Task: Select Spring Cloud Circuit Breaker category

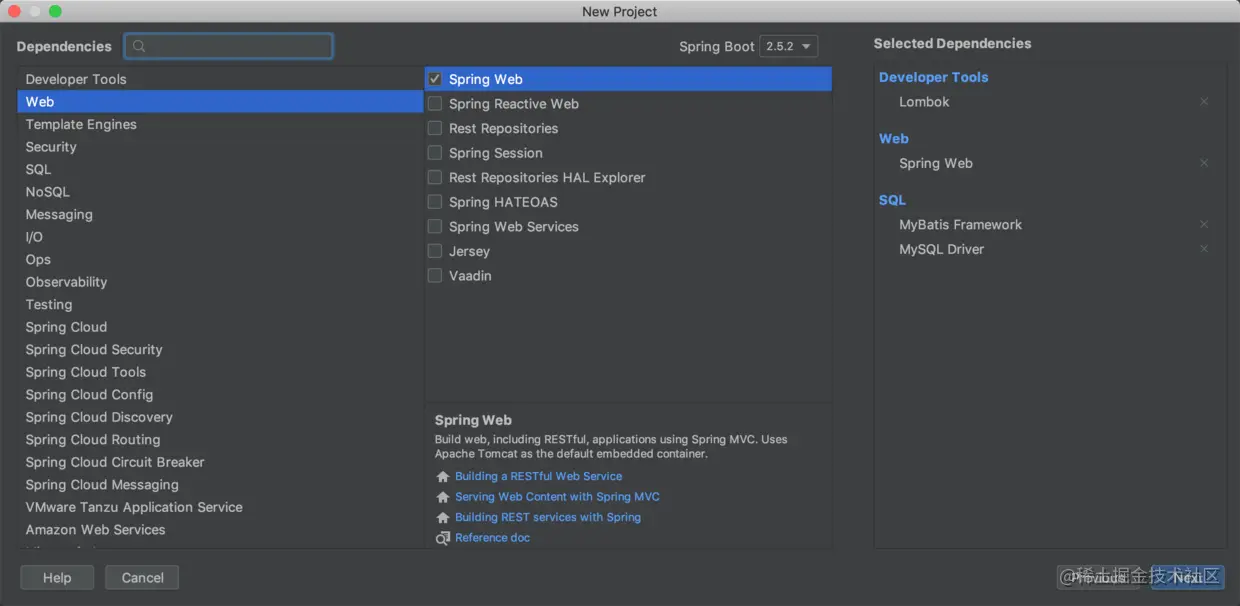Action: (220, 462)
